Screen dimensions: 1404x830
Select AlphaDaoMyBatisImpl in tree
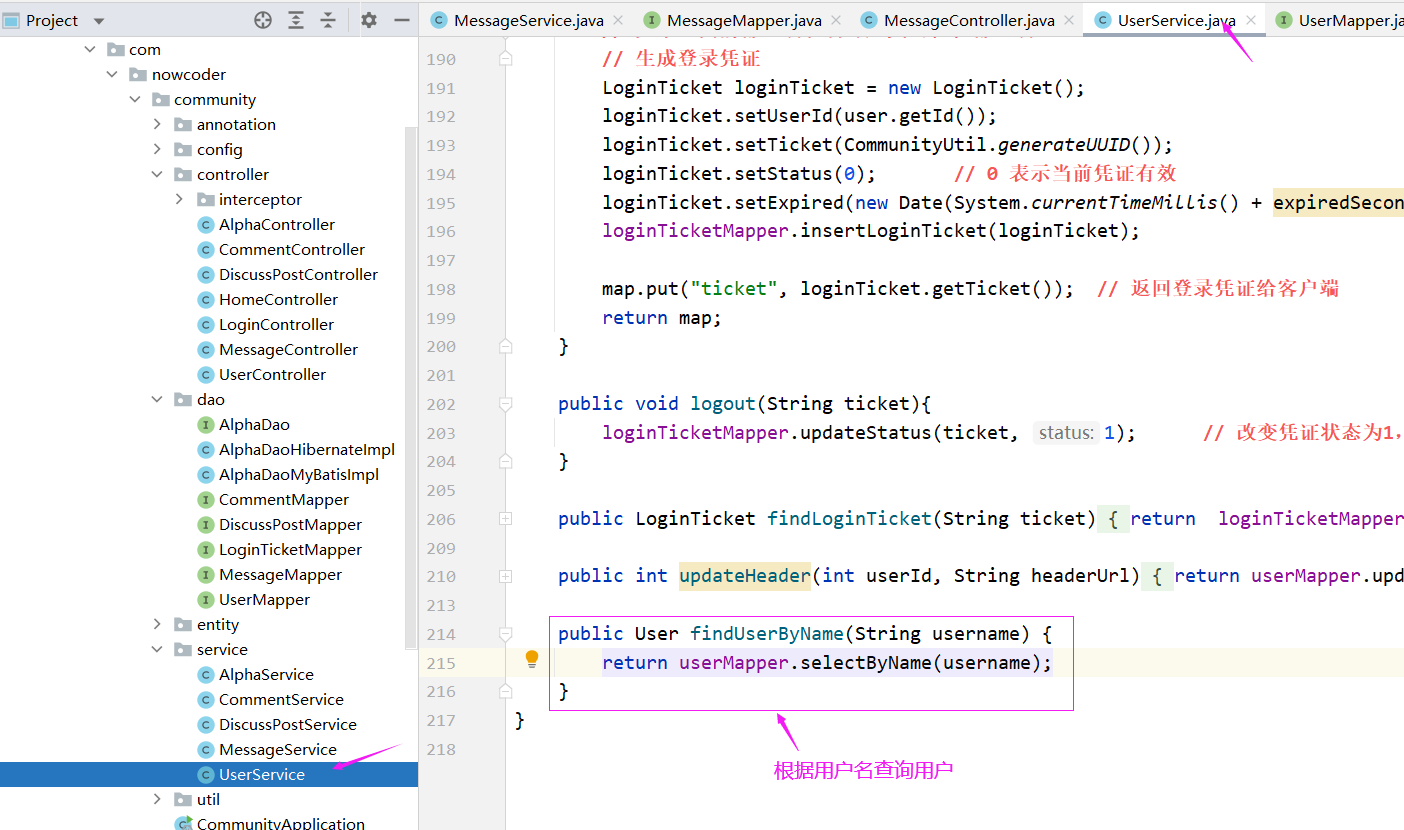point(299,474)
